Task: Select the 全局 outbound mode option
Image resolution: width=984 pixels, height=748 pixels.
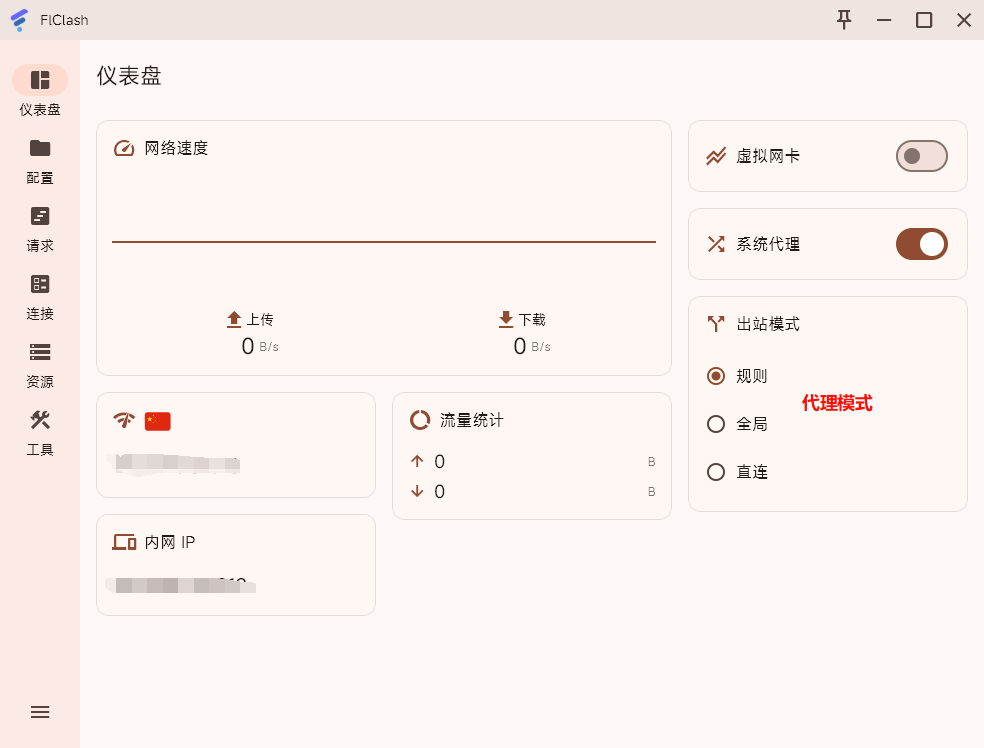Action: (x=716, y=424)
